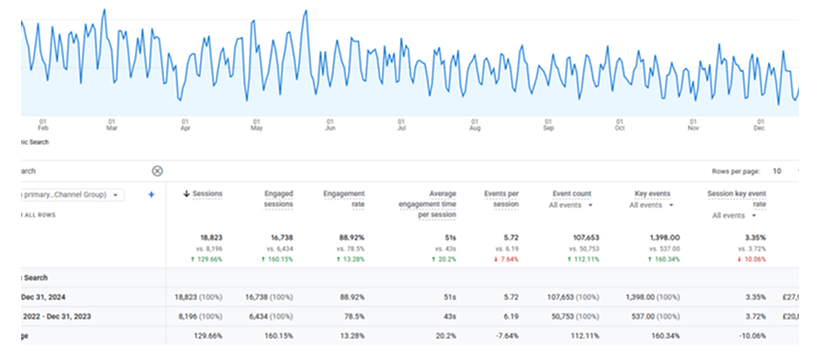Click the green '↑ 160.34%' Key events indicator
The width and height of the screenshot is (820, 361).
click(x=663, y=260)
